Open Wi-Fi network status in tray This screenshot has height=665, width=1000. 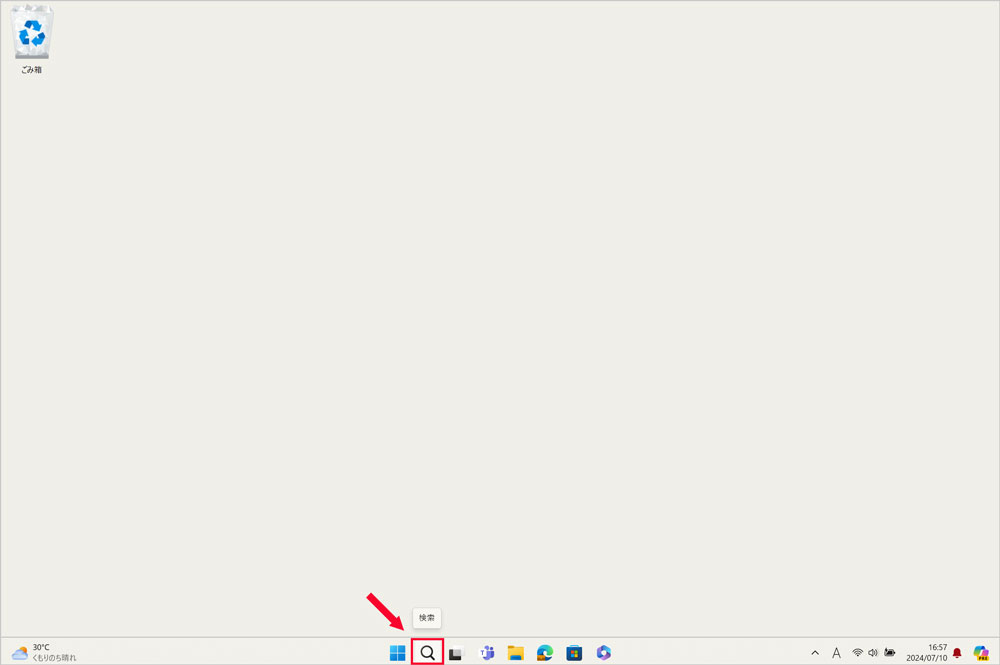[857, 653]
